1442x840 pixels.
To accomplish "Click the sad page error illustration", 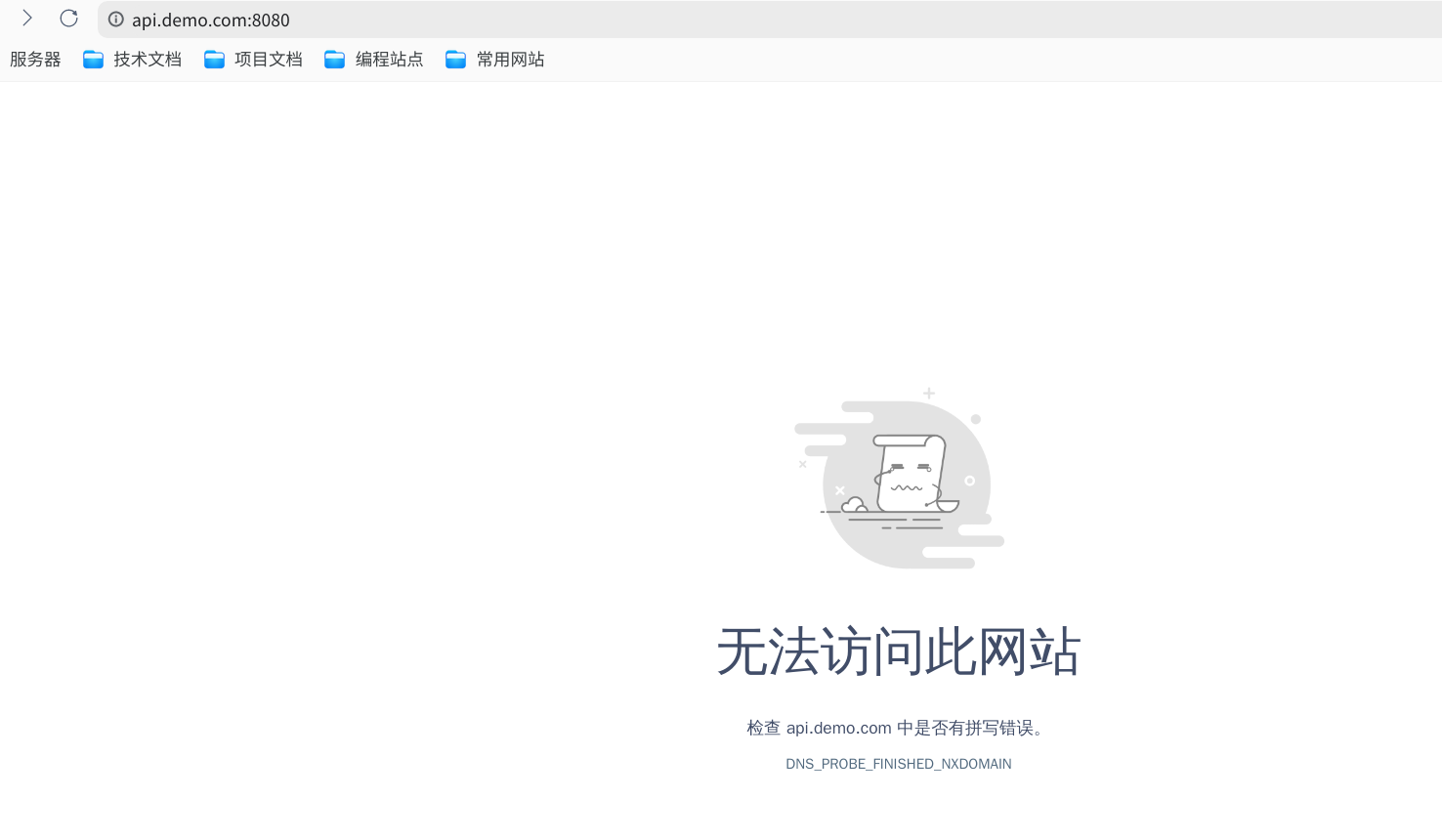I will [x=899, y=479].
